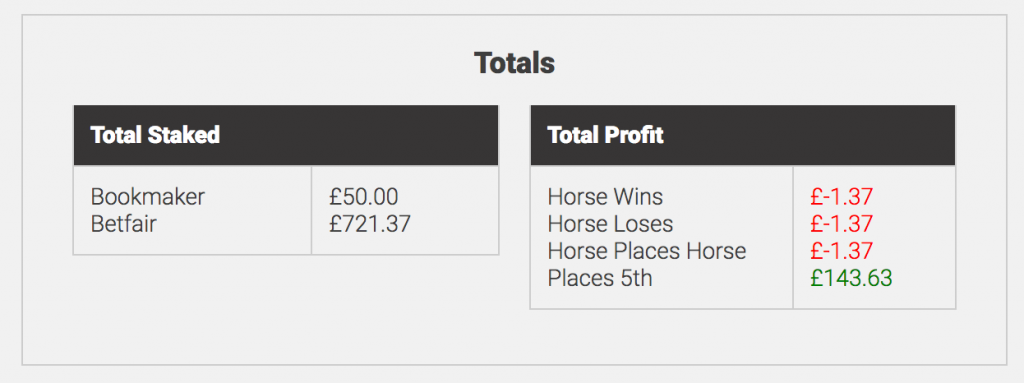Select the Horse Loses profit value
1024x383 pixels.
[x=842, y=224]
